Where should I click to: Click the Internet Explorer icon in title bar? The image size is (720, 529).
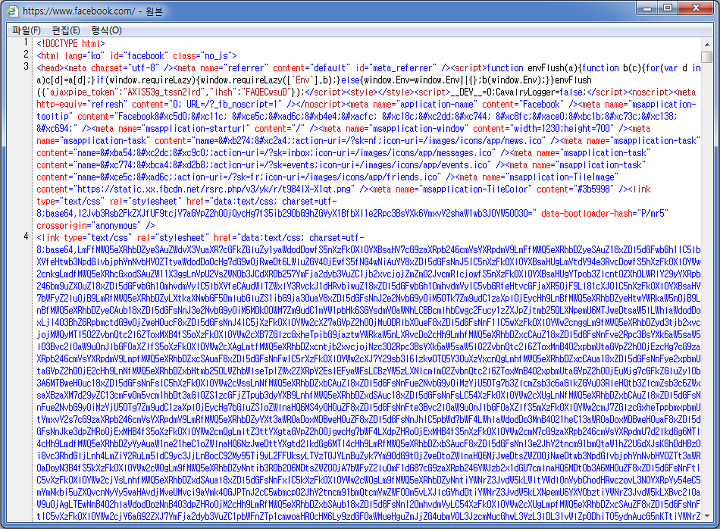tap(12, 11)
